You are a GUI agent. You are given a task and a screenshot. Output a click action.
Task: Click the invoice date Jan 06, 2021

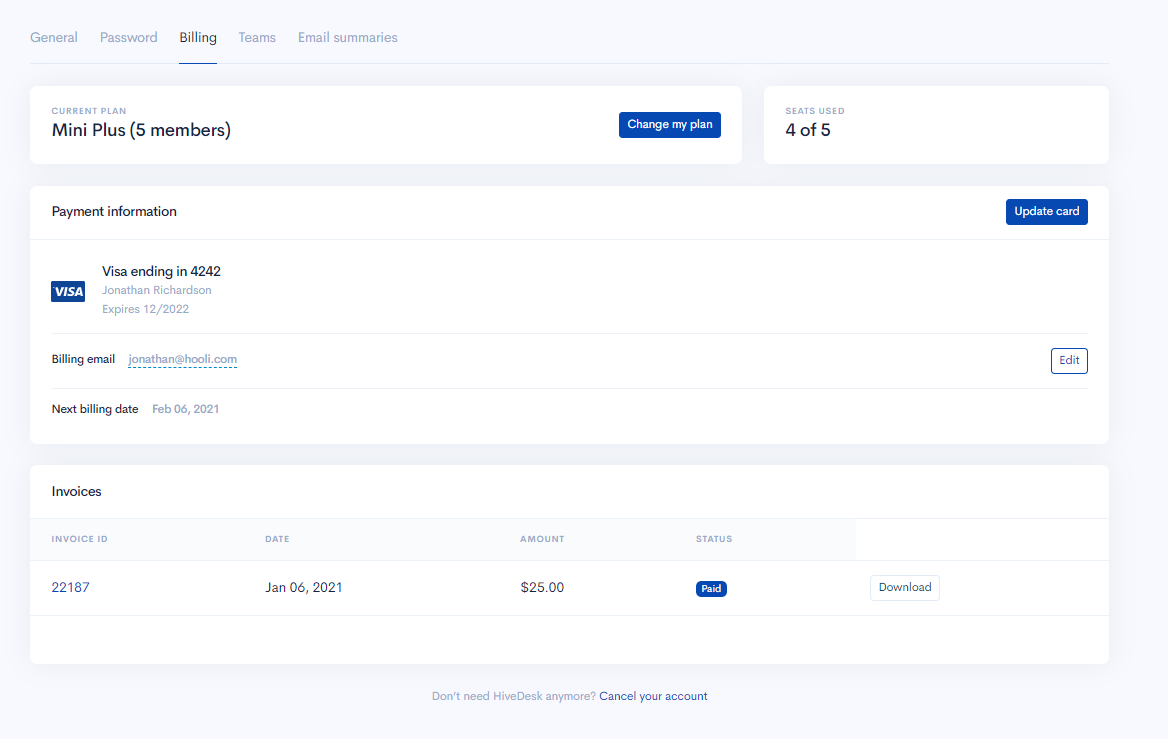[x=304, y=587]
